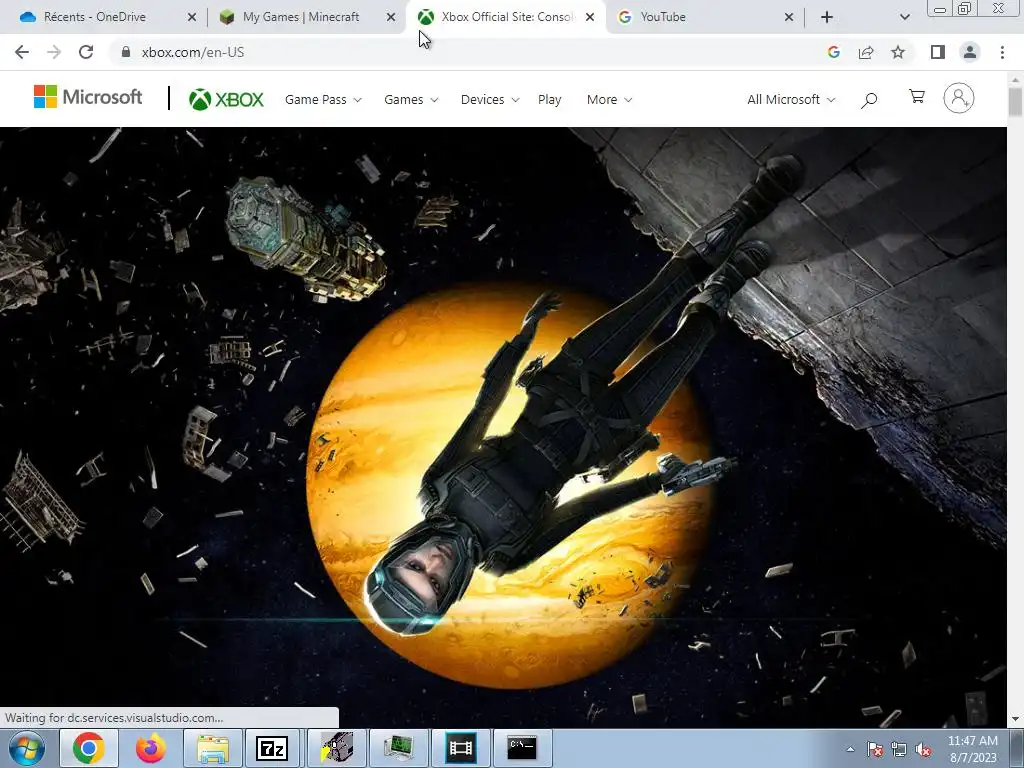
Task: Click the Google icon in address bar
Action: point(833,52)
